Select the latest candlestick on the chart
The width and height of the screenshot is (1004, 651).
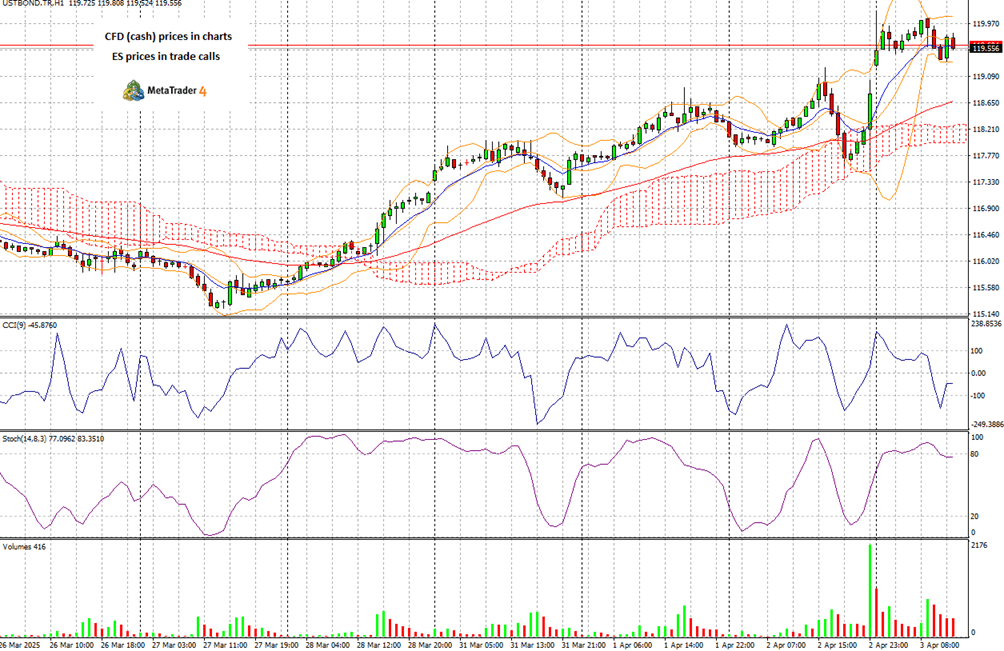point(951,45)
